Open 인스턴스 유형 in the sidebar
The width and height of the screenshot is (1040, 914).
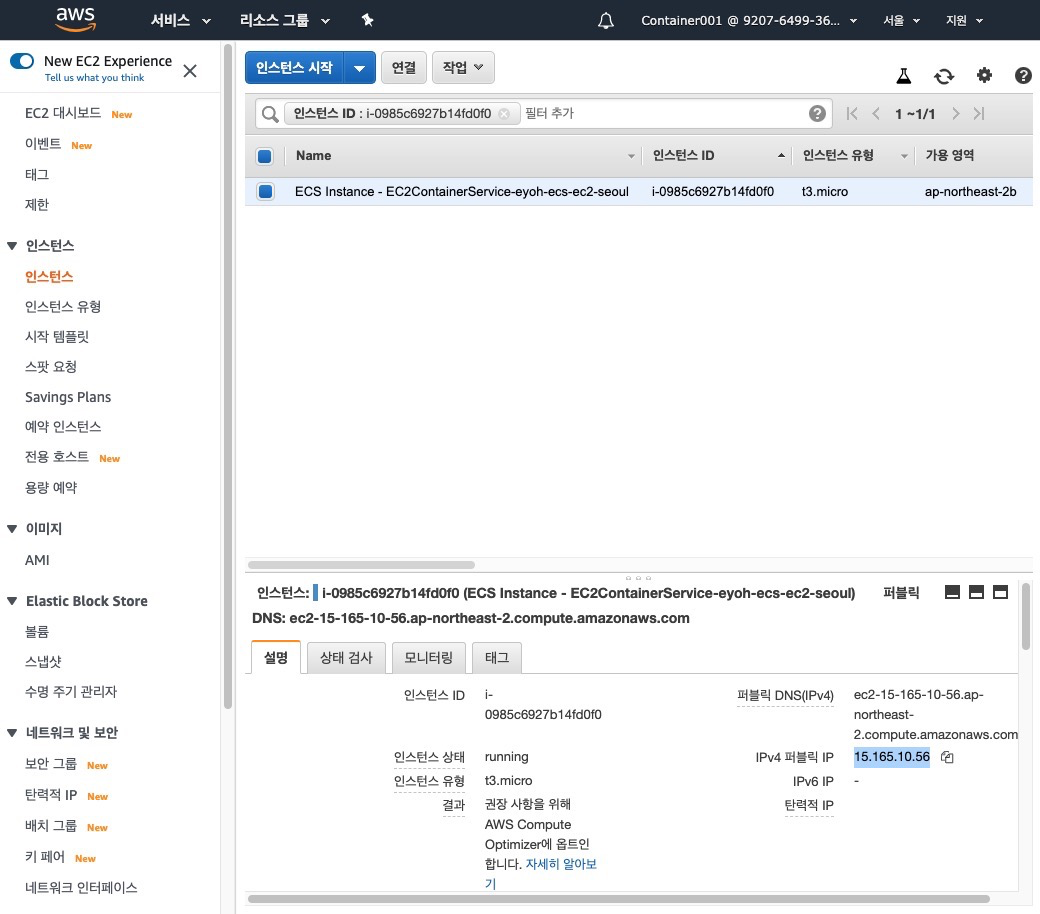pos(63,306)
